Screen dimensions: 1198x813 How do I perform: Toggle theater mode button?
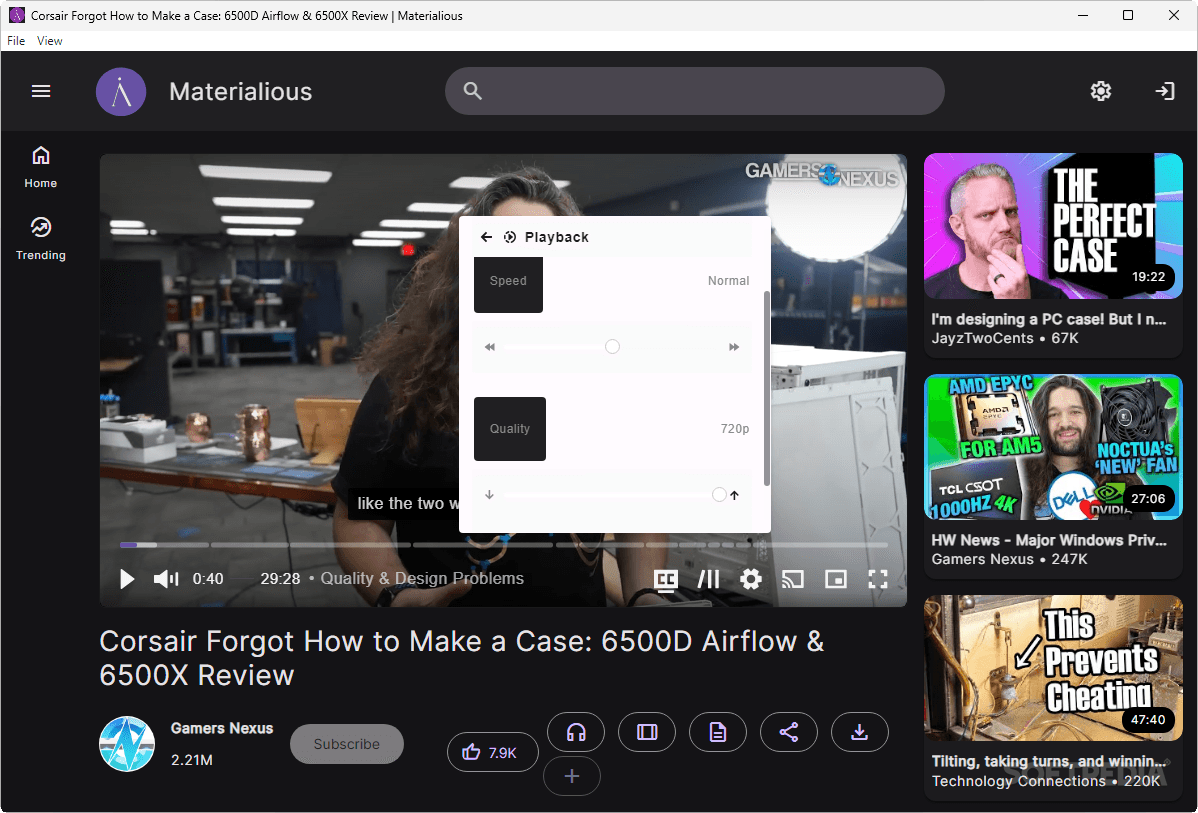[647, 732]
